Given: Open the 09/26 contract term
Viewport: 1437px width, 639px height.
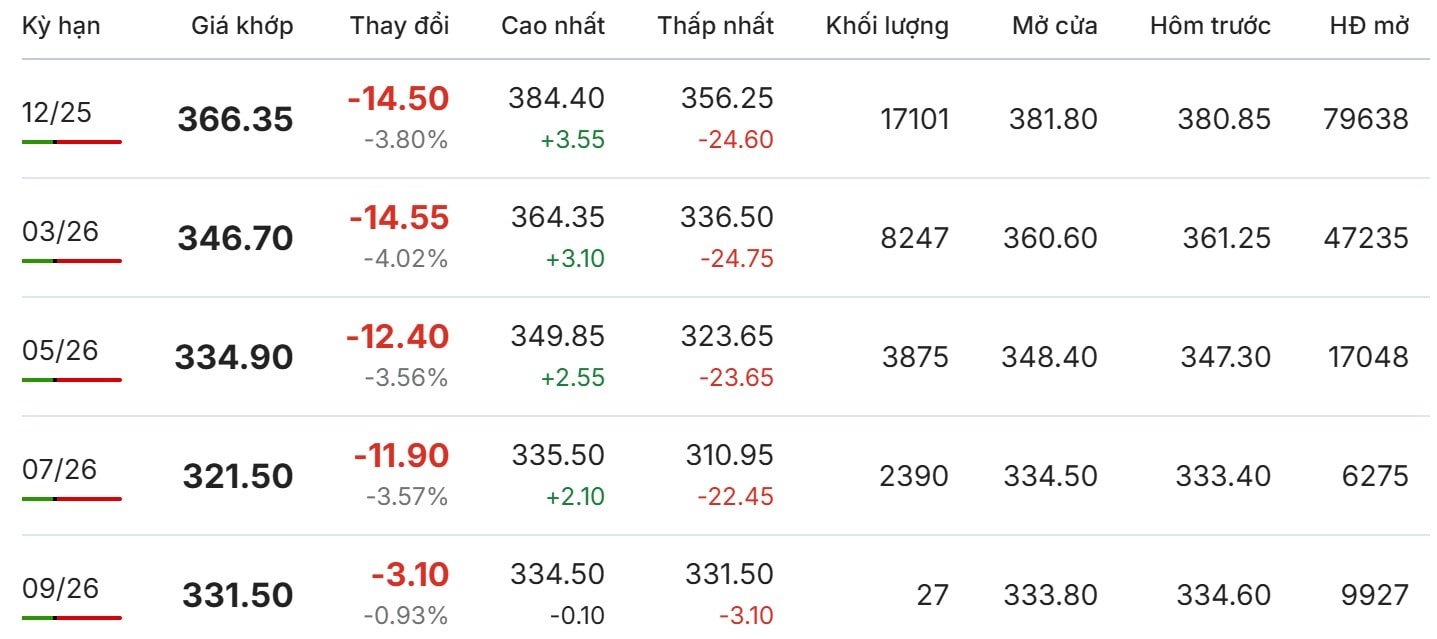Looking at the screenshot, I should point(60,588).
